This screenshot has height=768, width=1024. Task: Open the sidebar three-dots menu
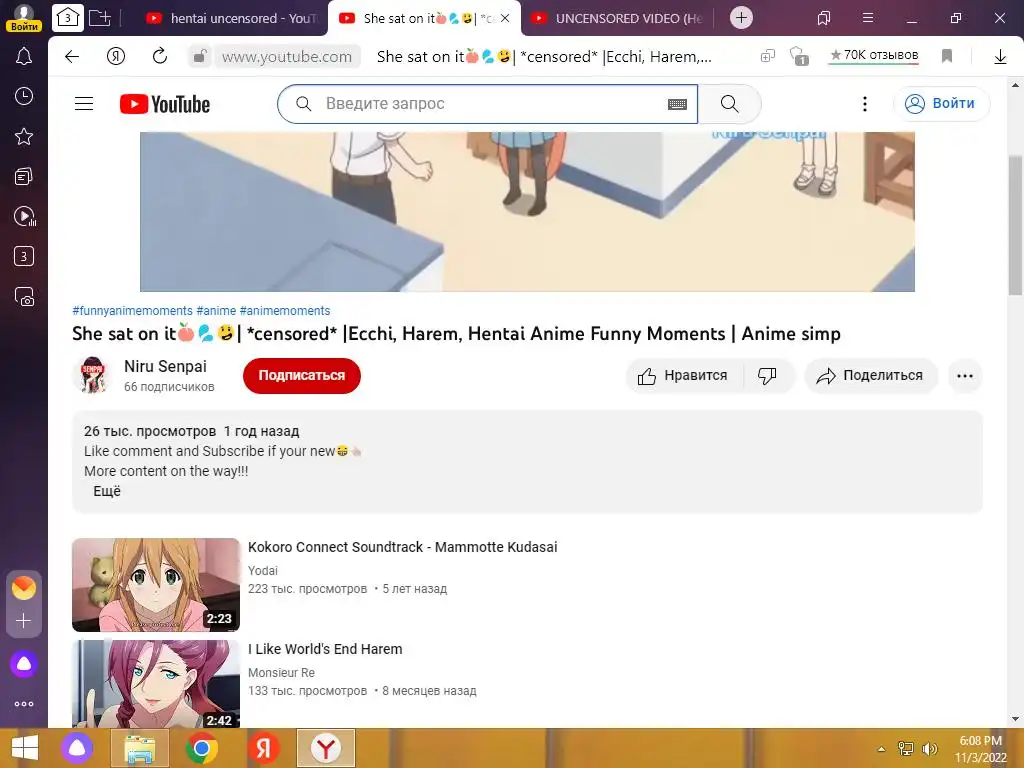pos(24,704)
